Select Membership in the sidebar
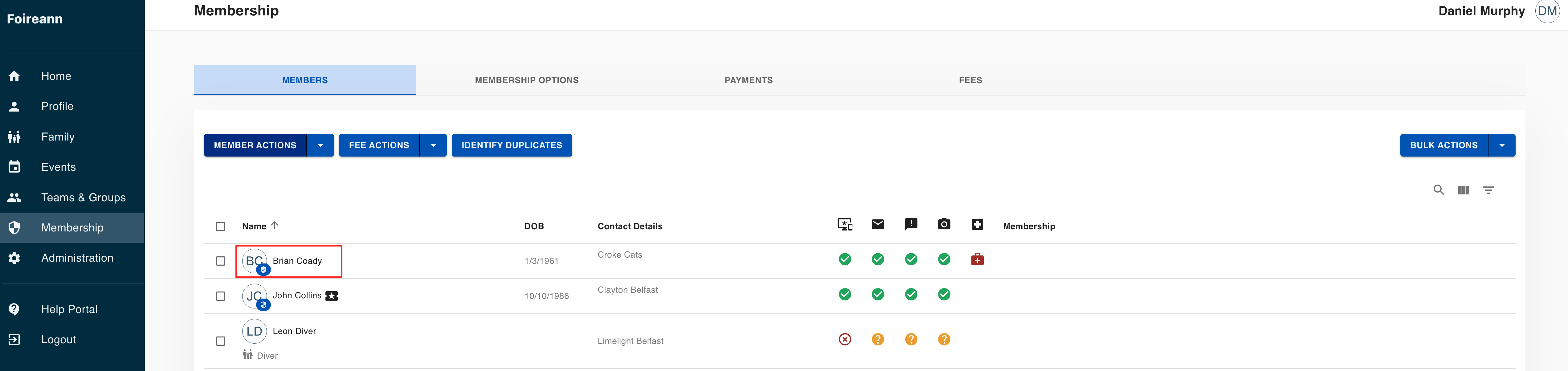The height and width of the screenshot is (371, 1568). [x=72, y=227]
